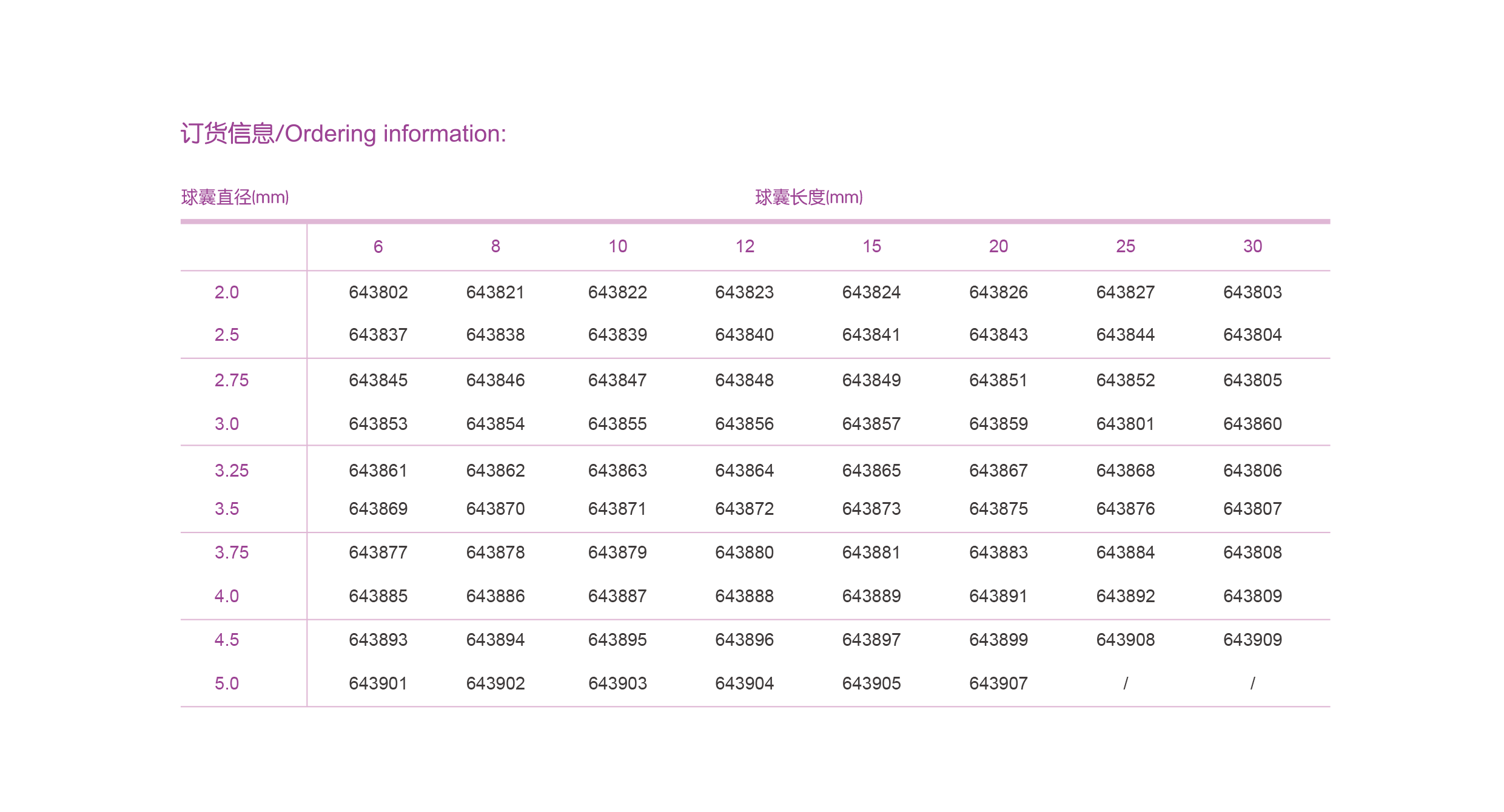Screen dimensions: 1504x812
Task: Click the 2.75 diameter row label
Action: pyautogui.click(x=232, y=380)
